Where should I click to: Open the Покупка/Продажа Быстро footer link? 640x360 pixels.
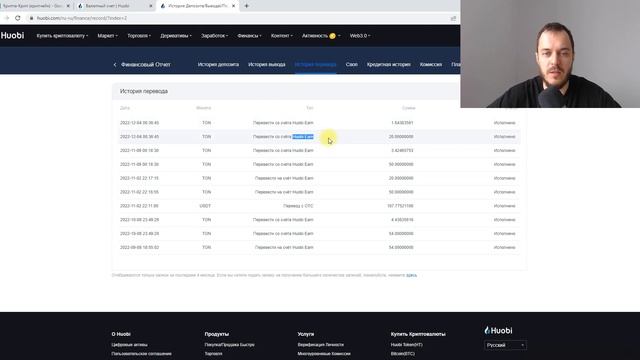click(229, 345)
